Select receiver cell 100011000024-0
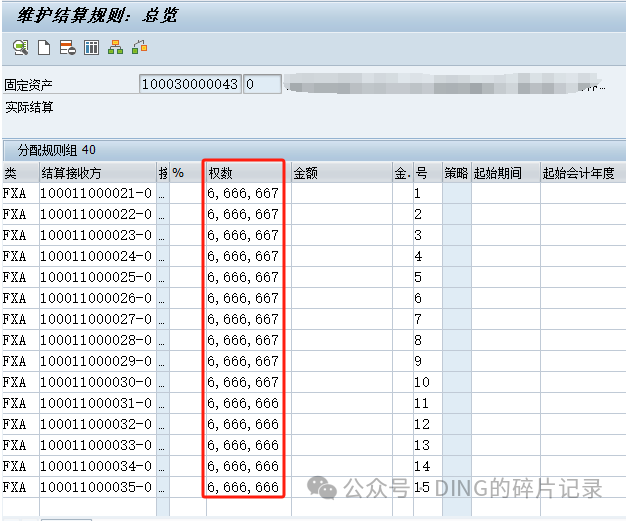The width and height of the screenshot is (629, 521). click(97, 256)
